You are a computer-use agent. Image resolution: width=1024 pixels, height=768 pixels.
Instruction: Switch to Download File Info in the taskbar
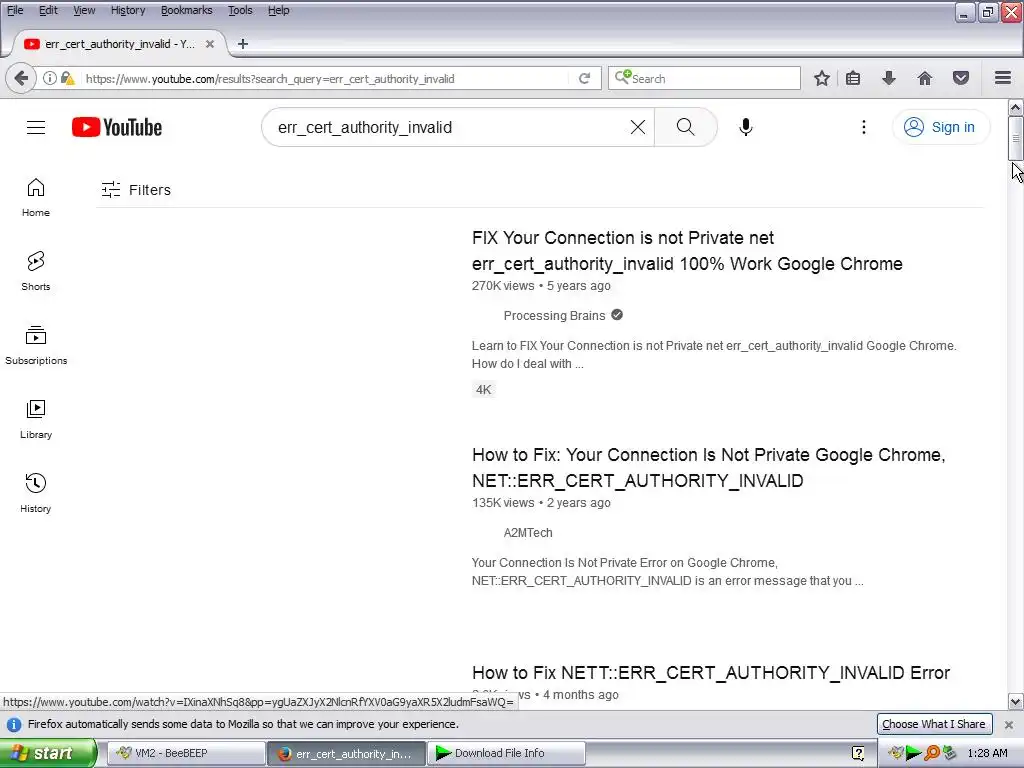point(506,754)
